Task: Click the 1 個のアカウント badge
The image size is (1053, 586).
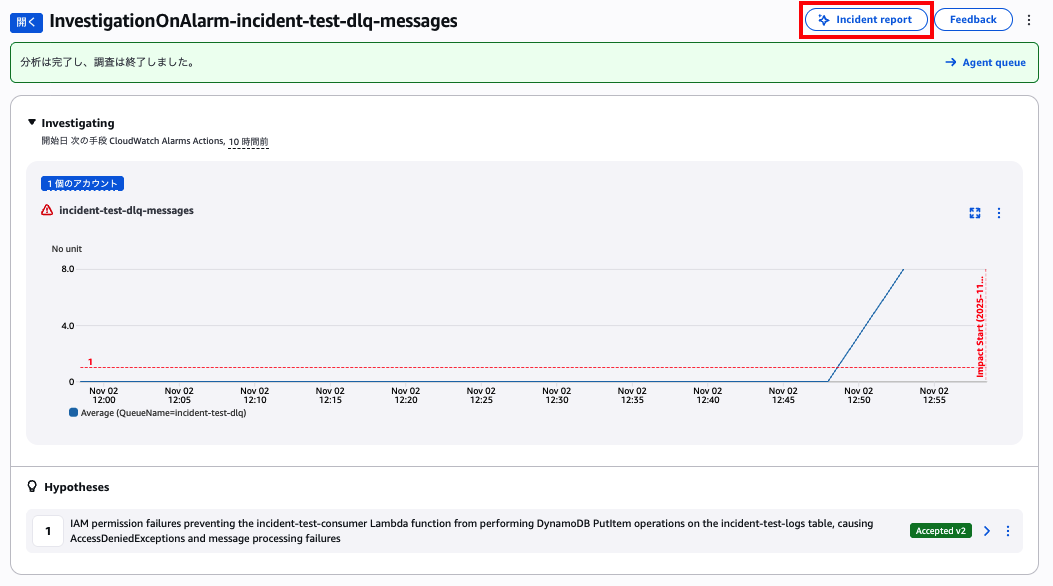Action: point(83,183)
